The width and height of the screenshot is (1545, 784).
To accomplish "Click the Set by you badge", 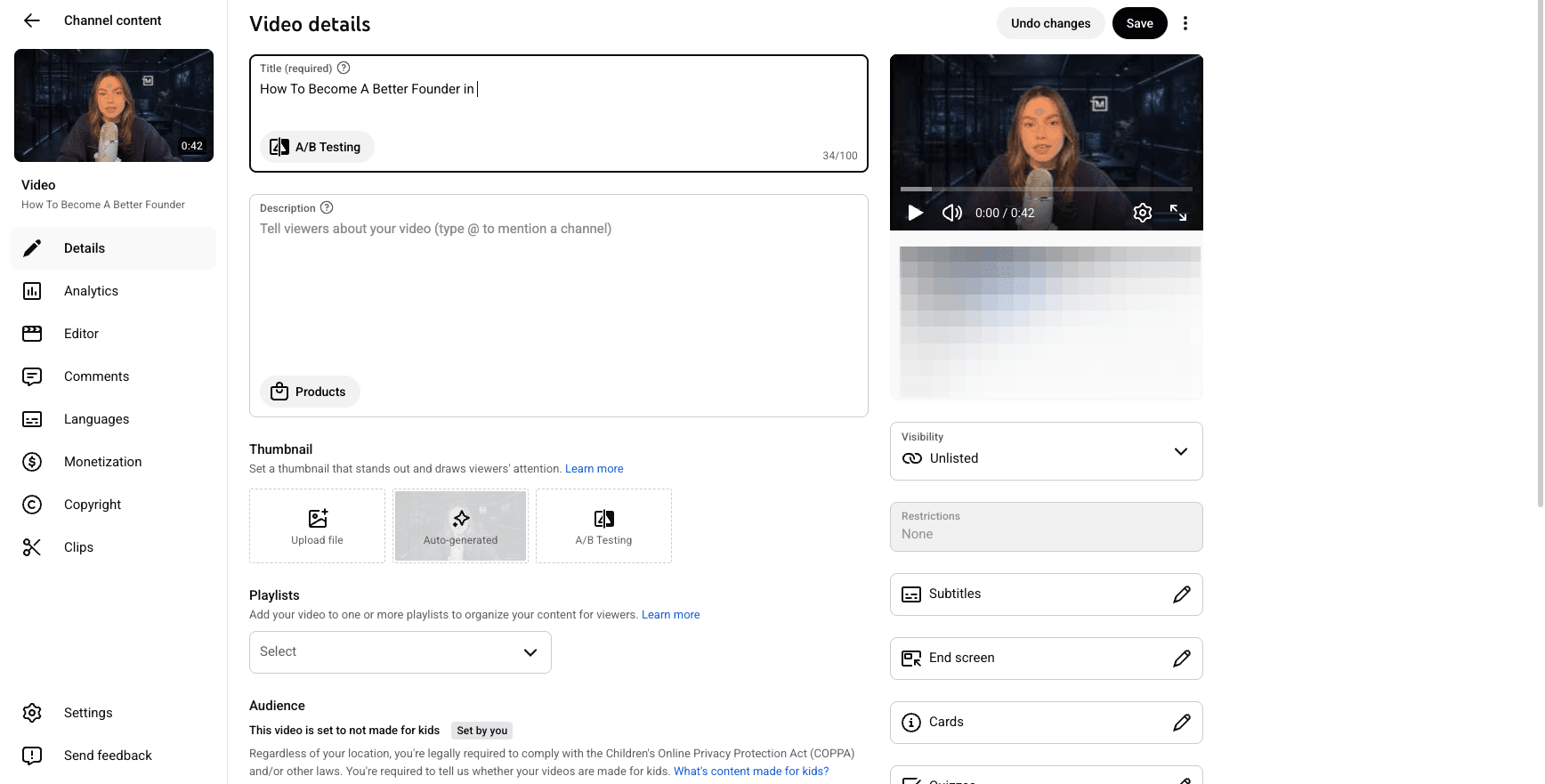I will click(482, 731).
